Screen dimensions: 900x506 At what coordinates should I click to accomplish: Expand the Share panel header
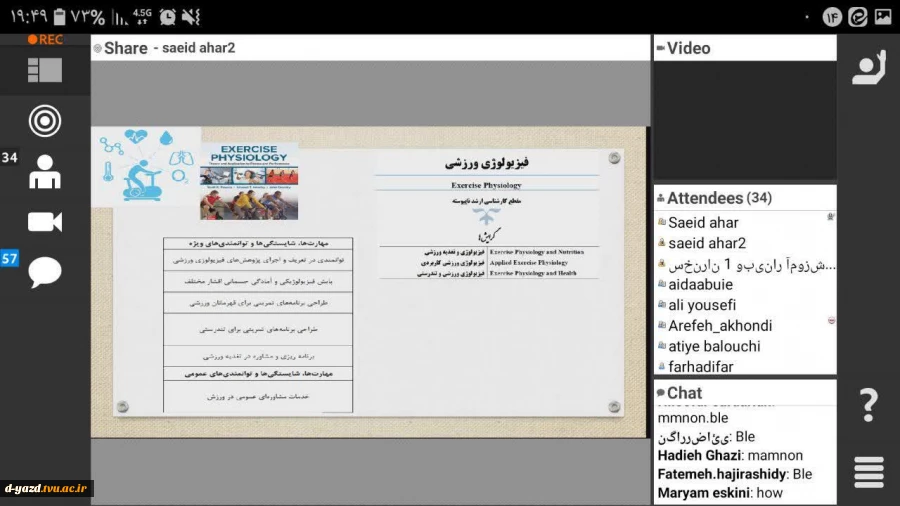click(125, 48)
